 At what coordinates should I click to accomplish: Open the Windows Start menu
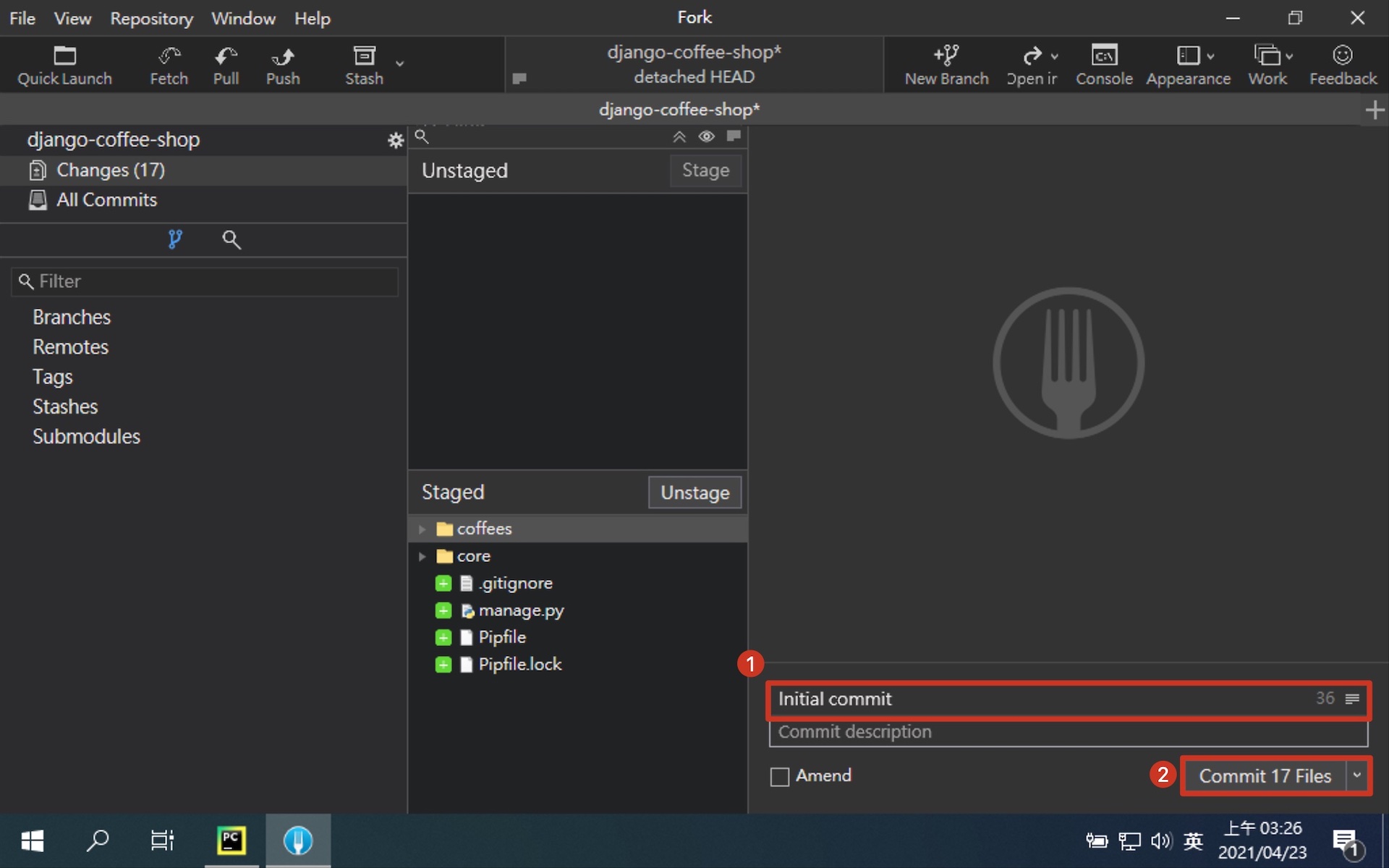point(33,841)
